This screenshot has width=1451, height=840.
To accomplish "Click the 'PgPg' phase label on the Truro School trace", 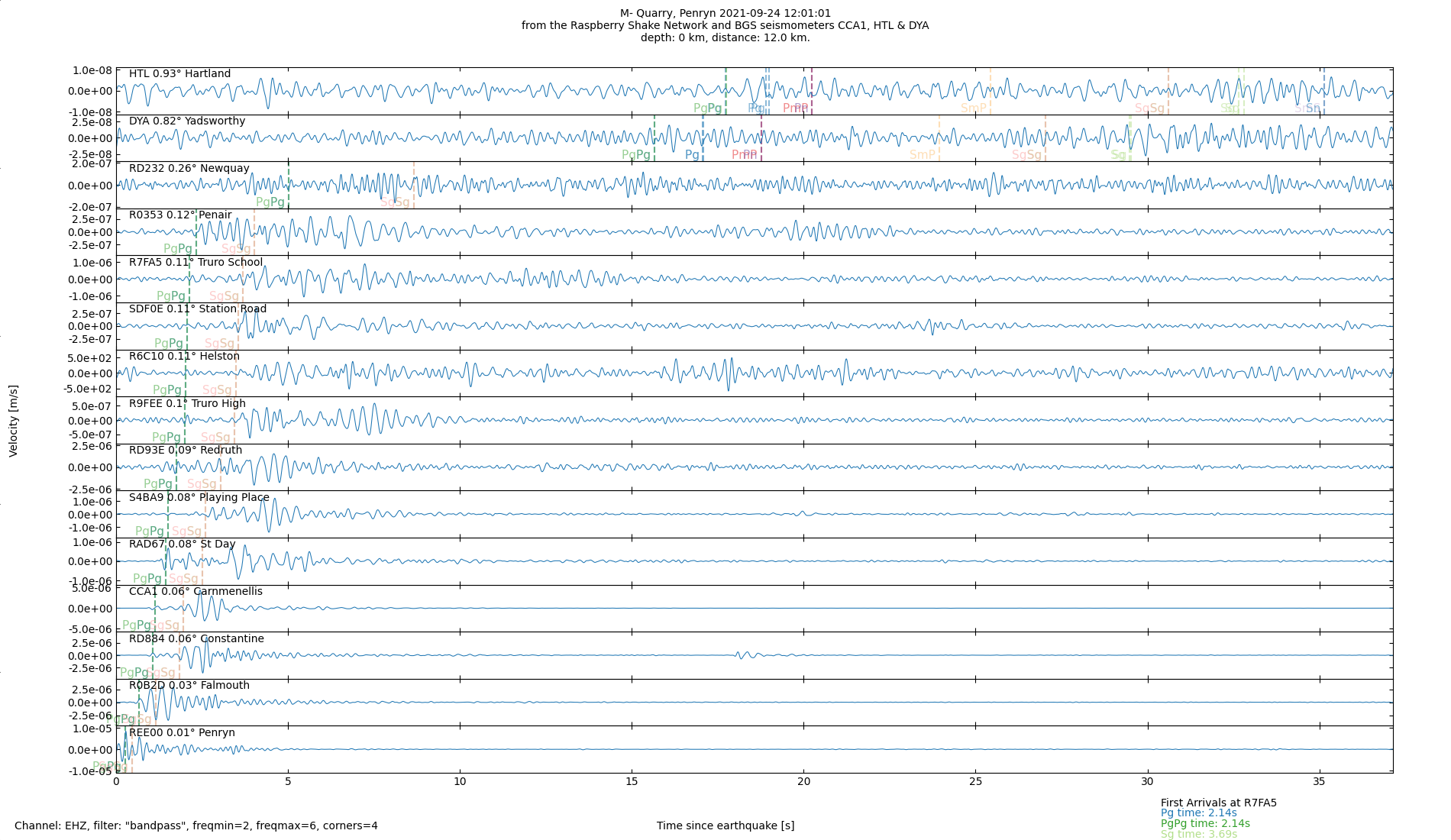I will point(171,296).
